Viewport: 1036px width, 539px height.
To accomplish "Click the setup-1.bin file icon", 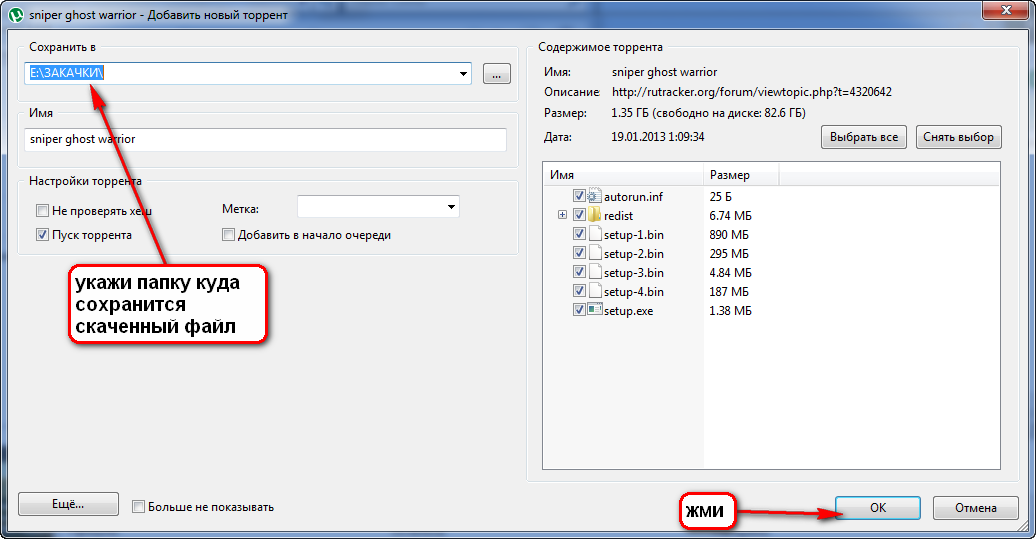I will point(594,234).
